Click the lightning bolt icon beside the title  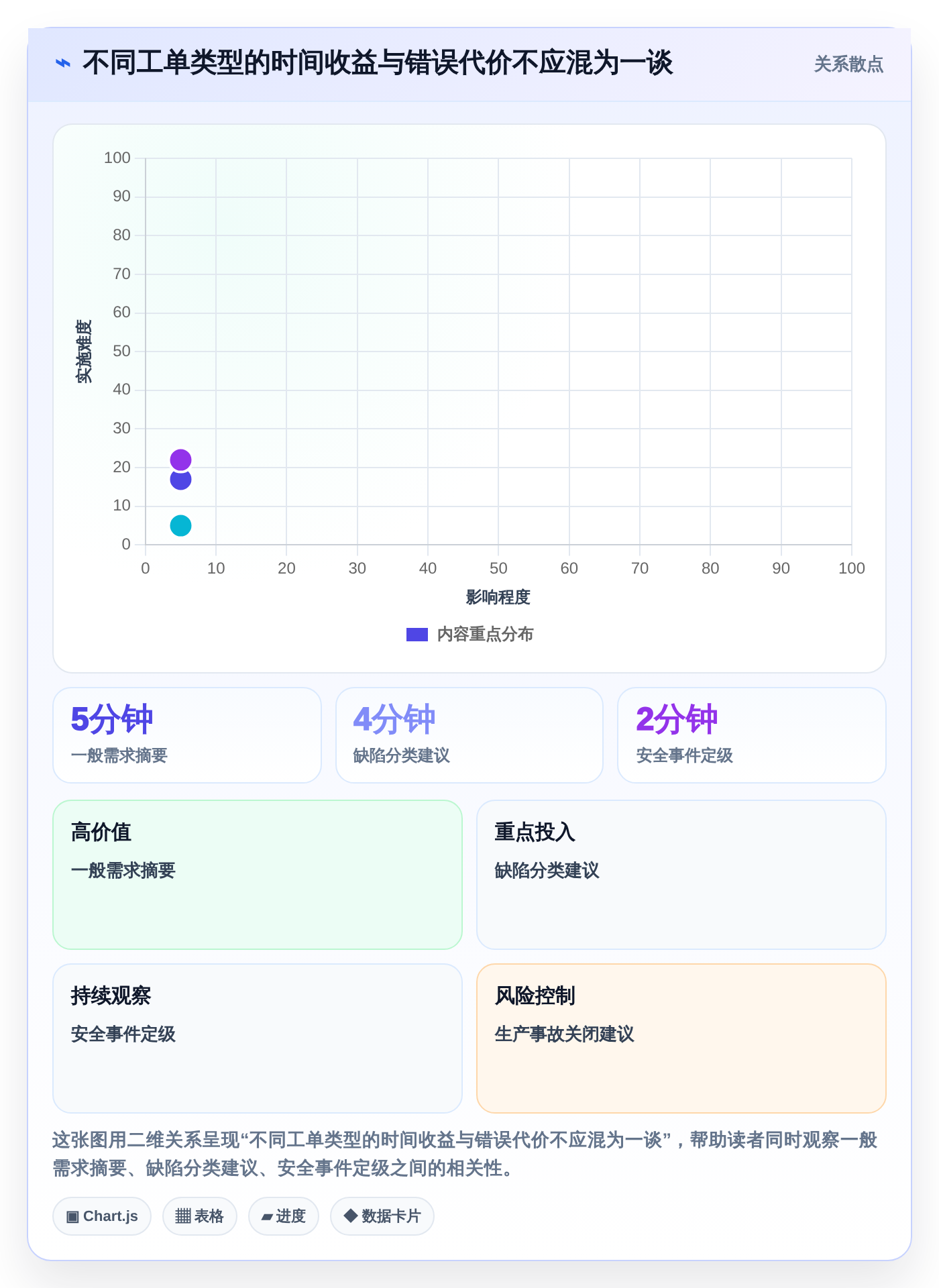pyautogui.click(x=62, y=63)
